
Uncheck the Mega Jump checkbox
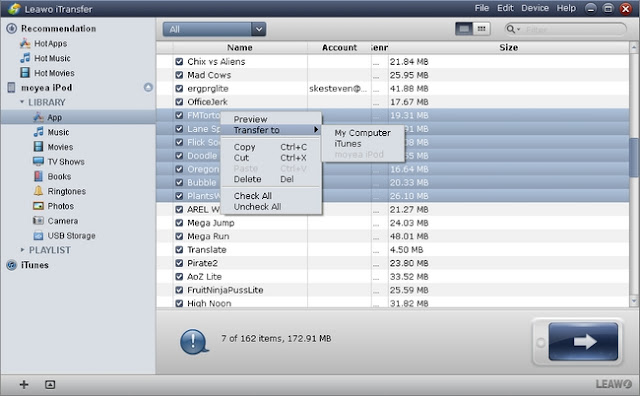tap(179, 222)
